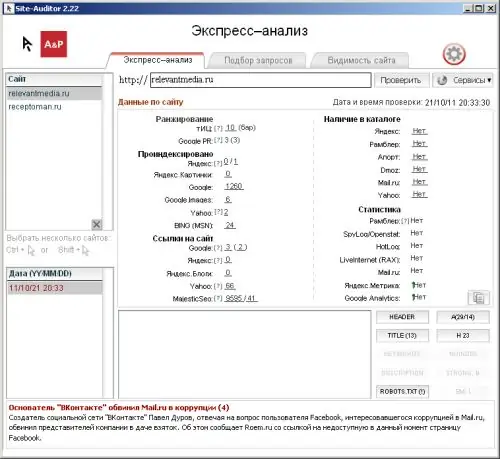Switch to the Видимость сайта tab

[x=361, y=60]
